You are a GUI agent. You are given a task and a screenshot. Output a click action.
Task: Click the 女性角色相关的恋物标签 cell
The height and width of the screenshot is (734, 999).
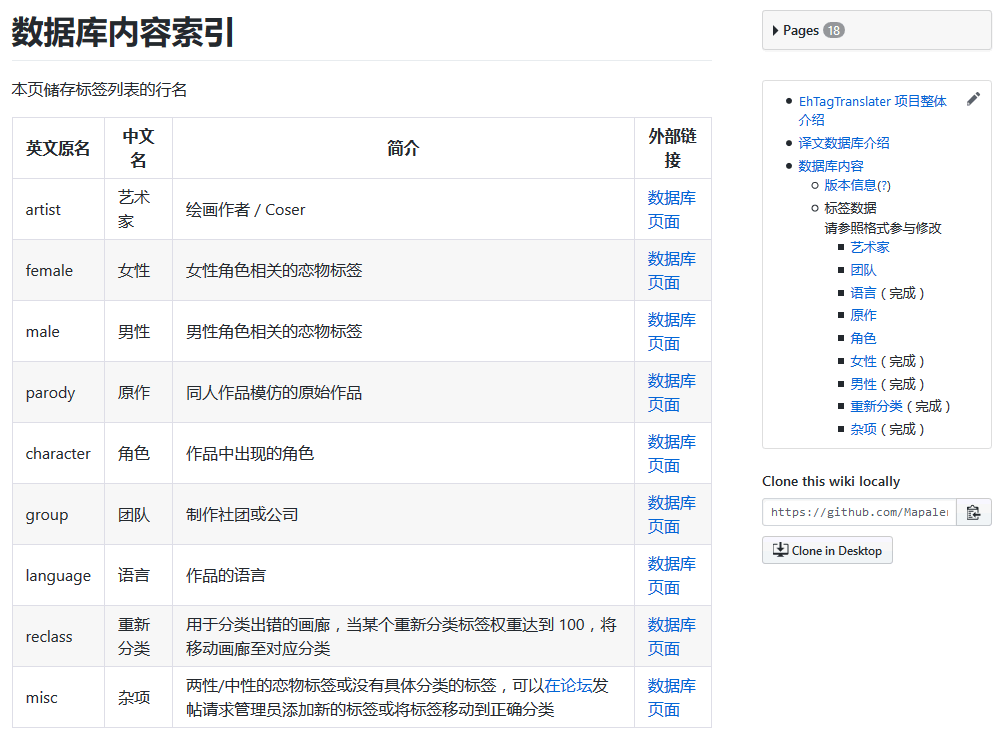[403, 271]
